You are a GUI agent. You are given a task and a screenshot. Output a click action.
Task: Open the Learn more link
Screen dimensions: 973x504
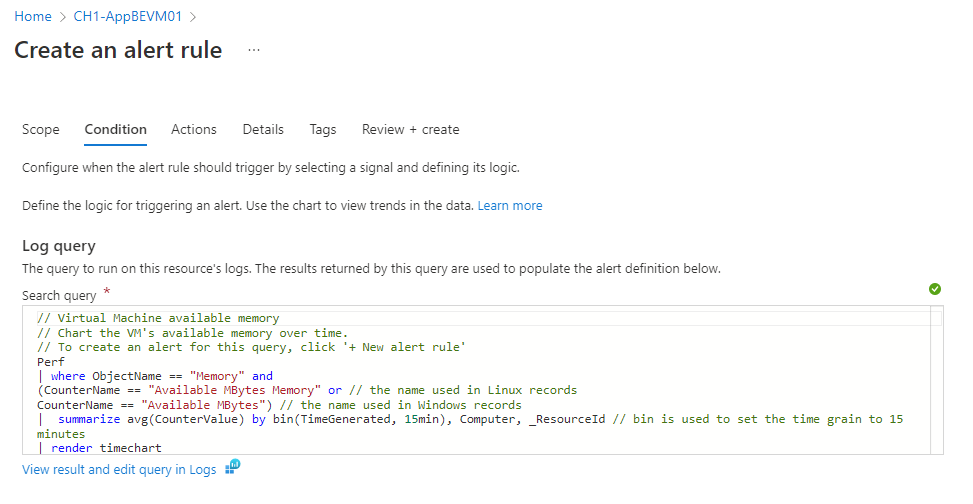(x=510, y=206)
